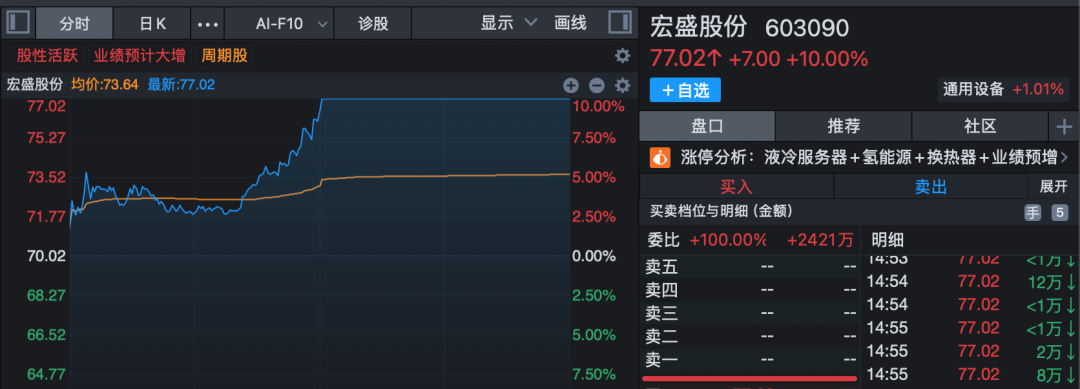Click the 卖三 order row
The height and width of the screenshot is (389, 1080).
(x=751, y=313)
